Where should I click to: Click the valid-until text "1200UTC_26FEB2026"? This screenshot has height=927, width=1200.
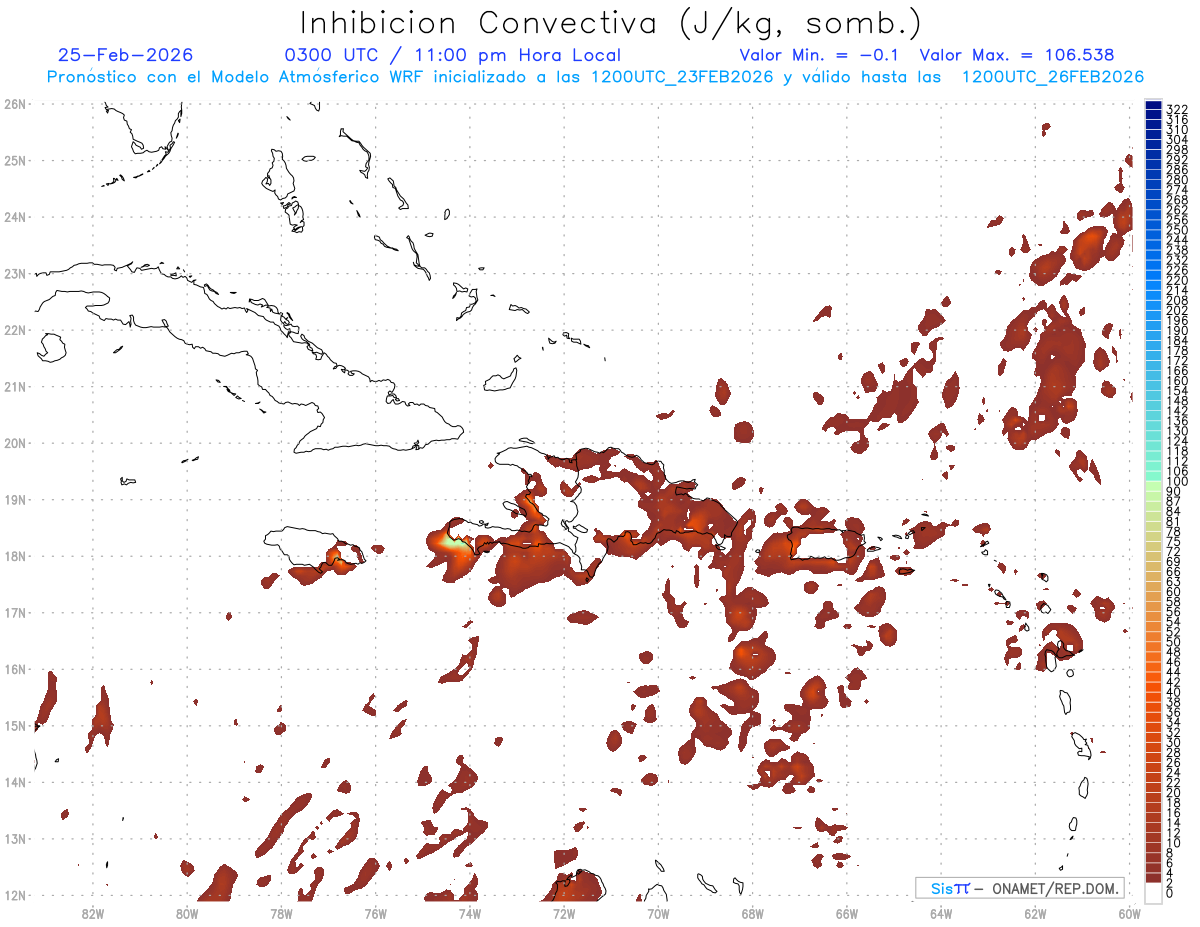(1052, 77)
